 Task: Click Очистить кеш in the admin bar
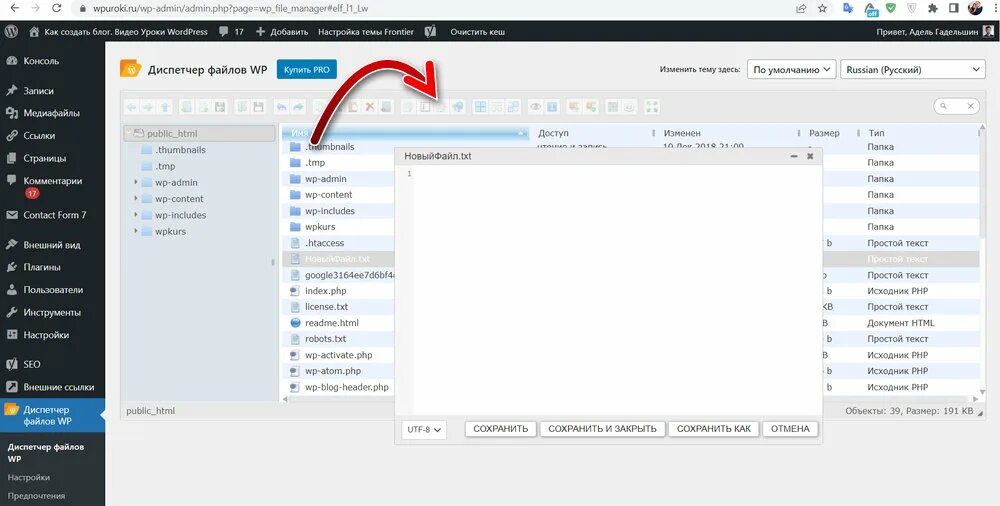[478, 31]
